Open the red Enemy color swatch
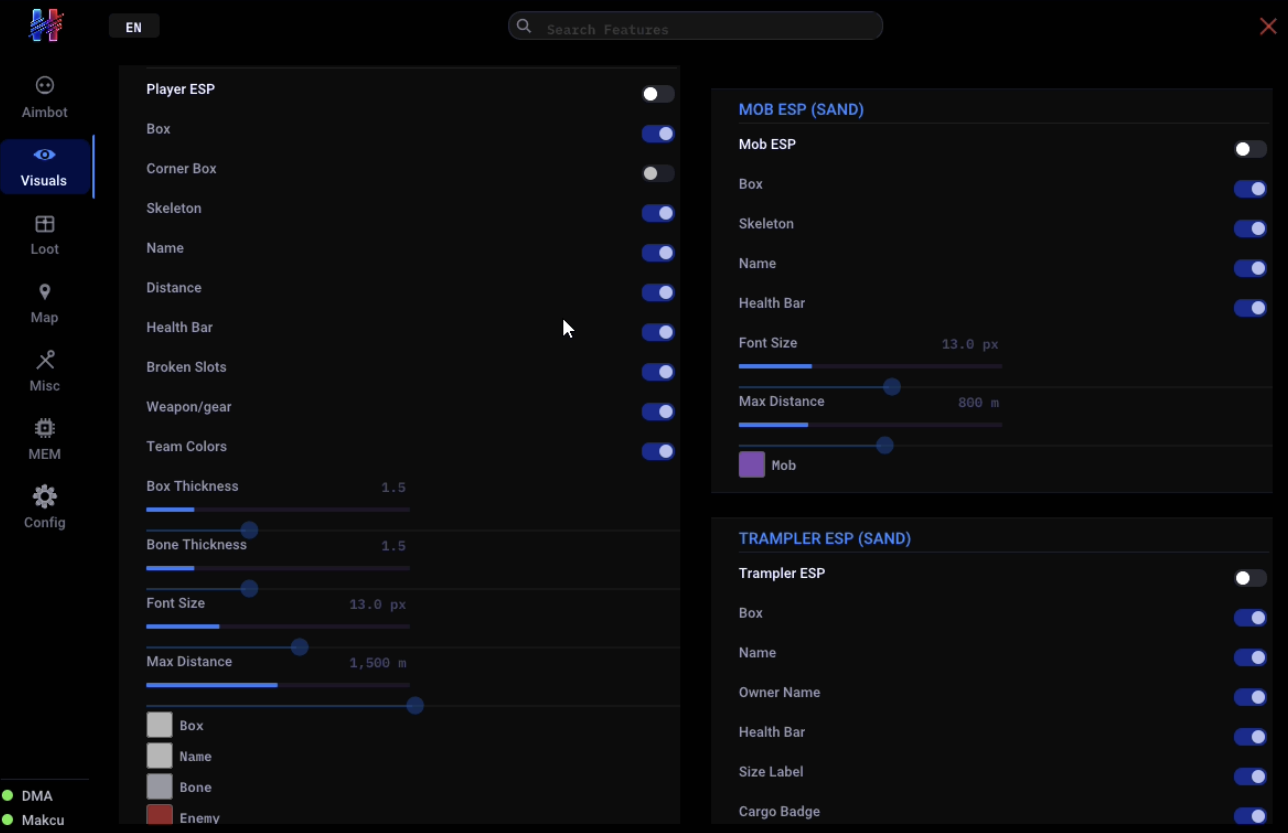The width and height of the screenshot is (1288, 833). point(160,815)
